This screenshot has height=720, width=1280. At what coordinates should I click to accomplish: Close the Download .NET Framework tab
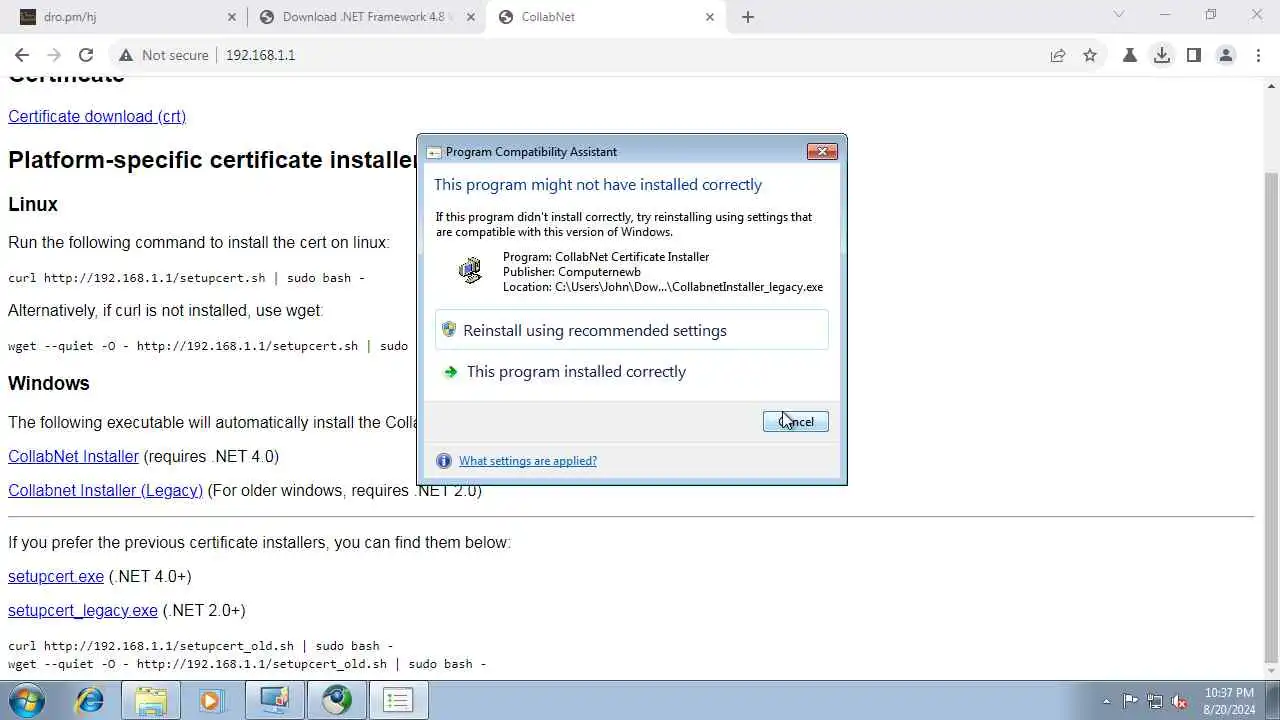pyautogui.click(x=471, y=17)
